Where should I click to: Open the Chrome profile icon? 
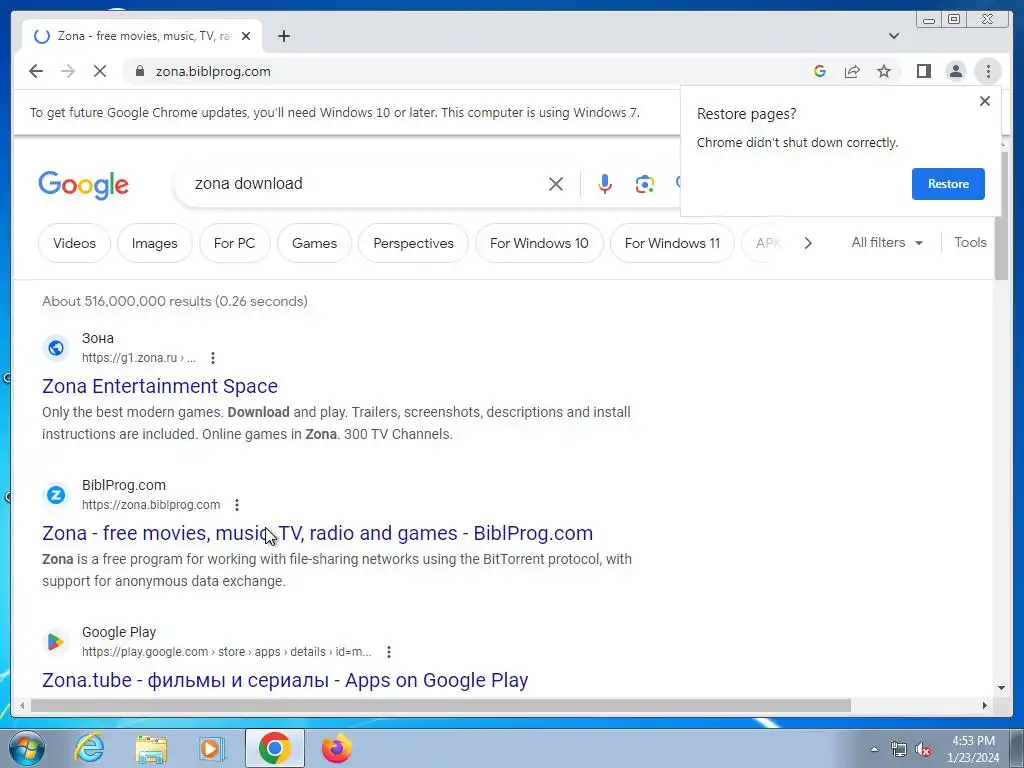[x=955, y=71]
